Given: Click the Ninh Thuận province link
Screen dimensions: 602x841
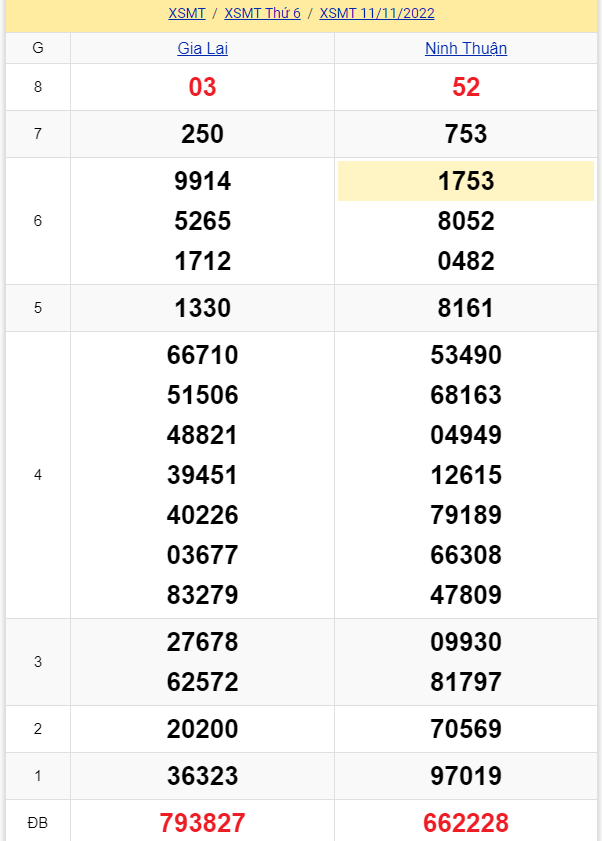Looking at the screenshot, I should point(466,48).
